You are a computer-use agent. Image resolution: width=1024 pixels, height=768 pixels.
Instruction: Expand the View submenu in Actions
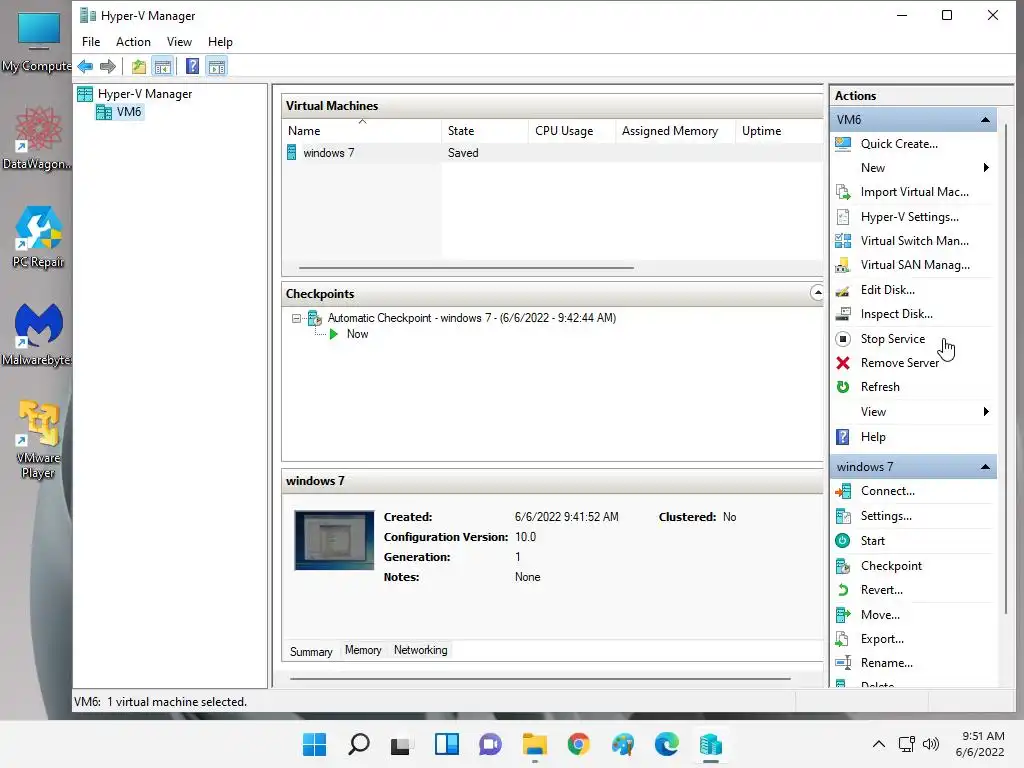[913, 412]
